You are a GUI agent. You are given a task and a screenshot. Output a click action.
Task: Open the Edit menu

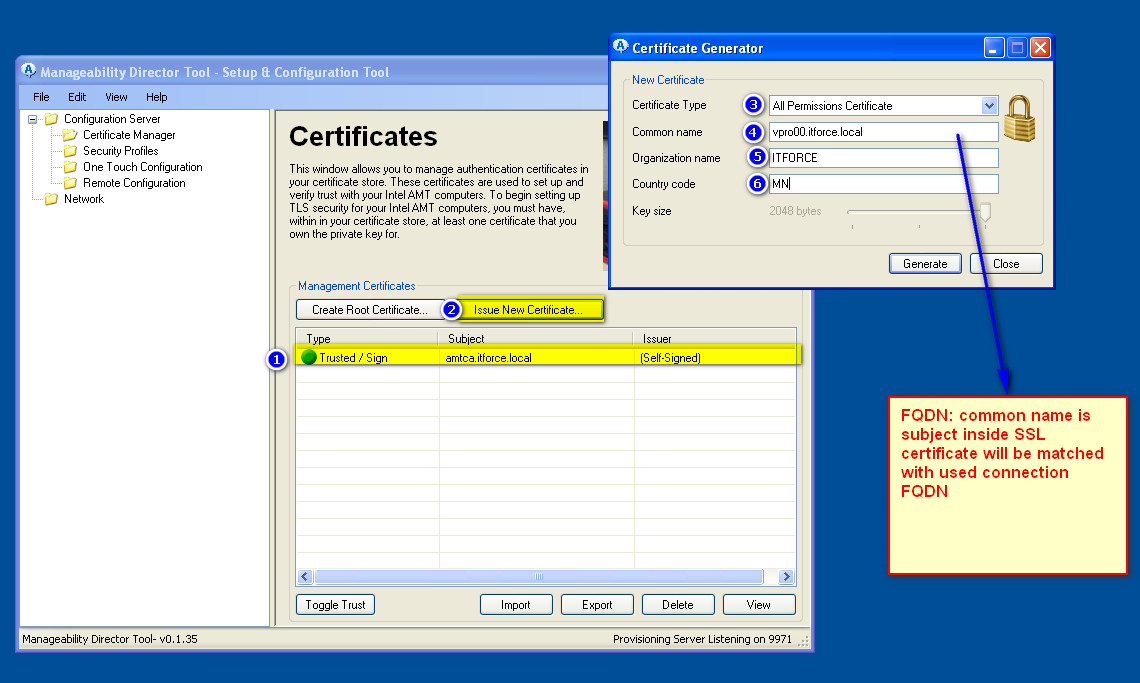tap(77, 97)
